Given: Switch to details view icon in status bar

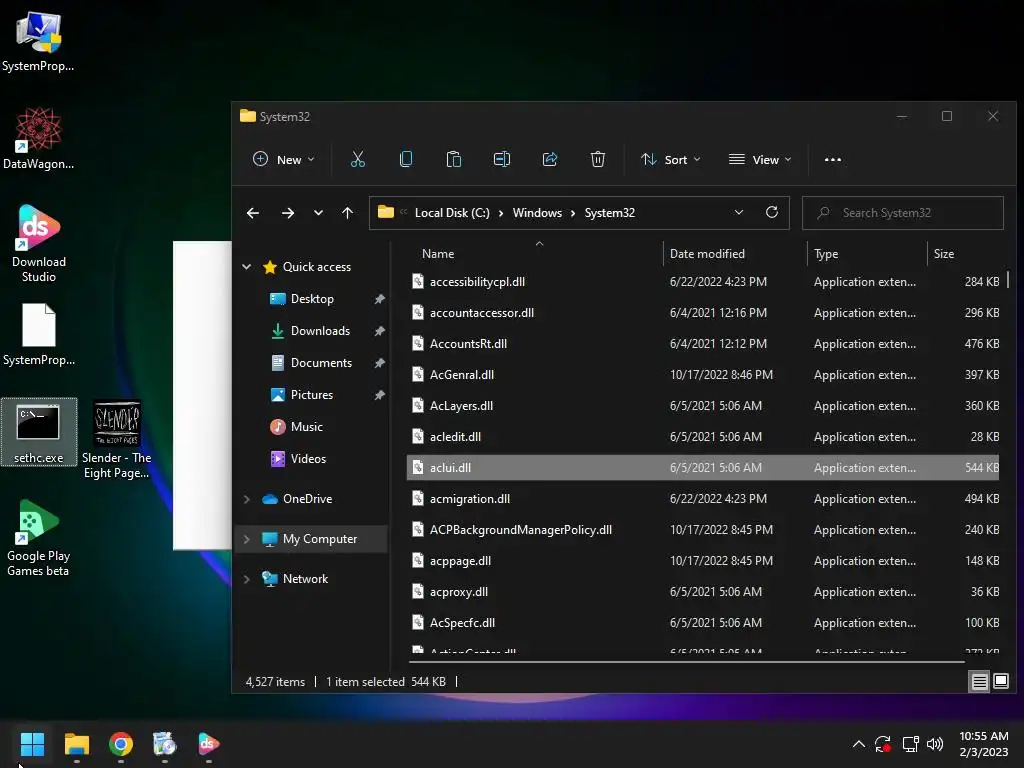Looking at the screenshot, I should point(980,681).
